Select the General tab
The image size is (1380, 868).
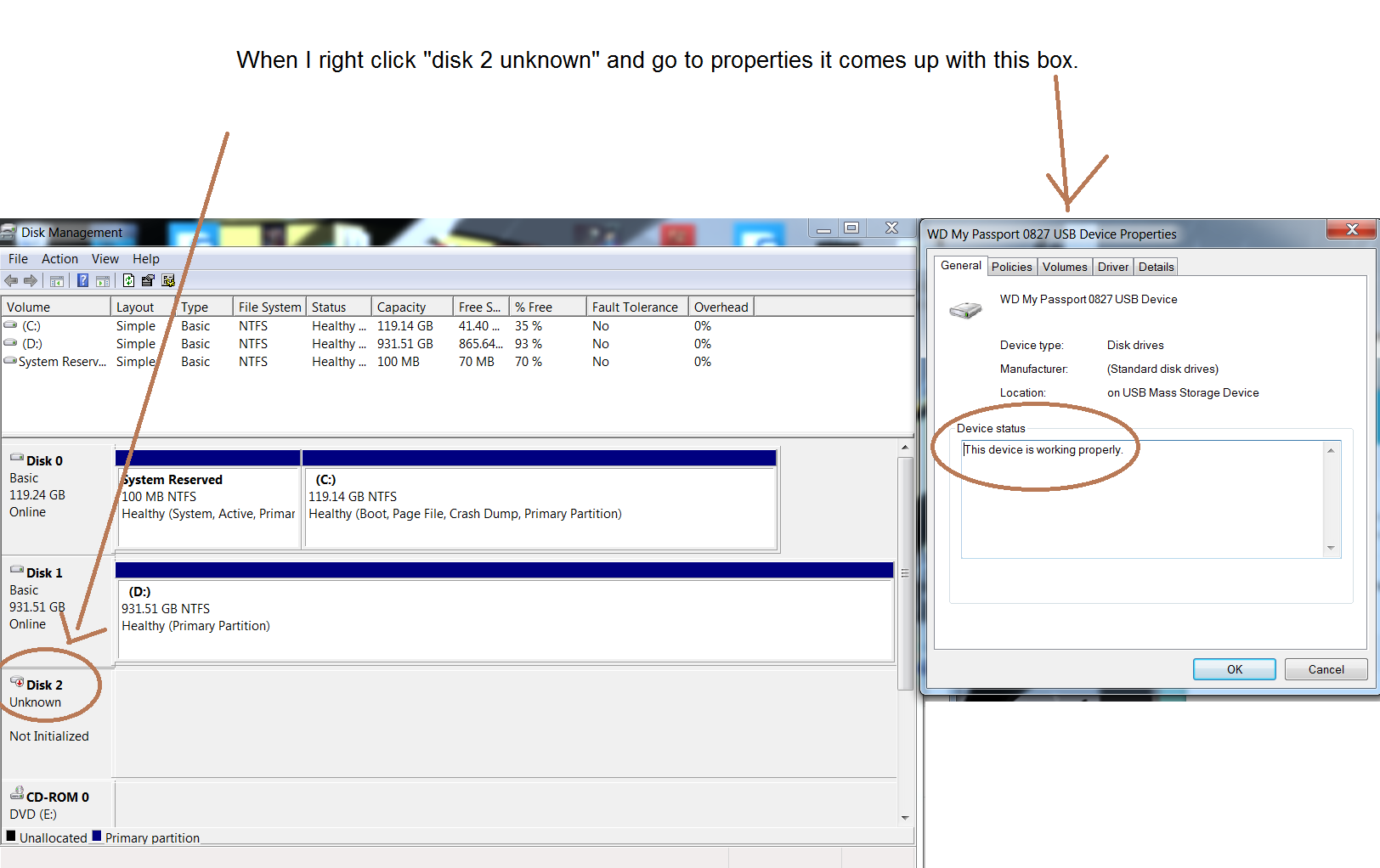(960, 266)
